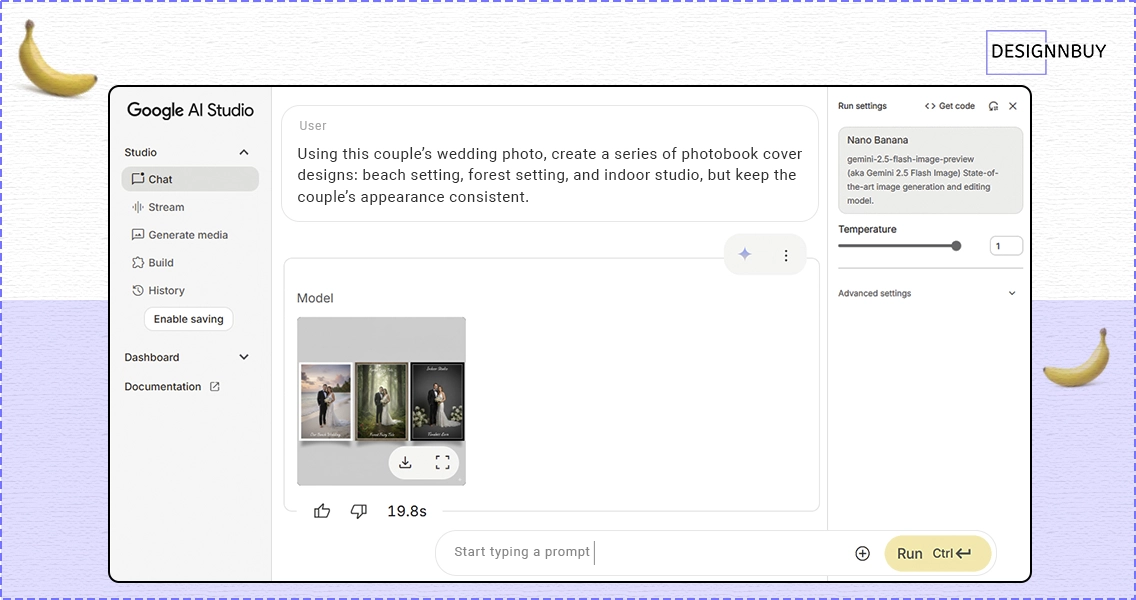
Task: Click the external link icon next to Documentation
Action: tap(214, 387)
